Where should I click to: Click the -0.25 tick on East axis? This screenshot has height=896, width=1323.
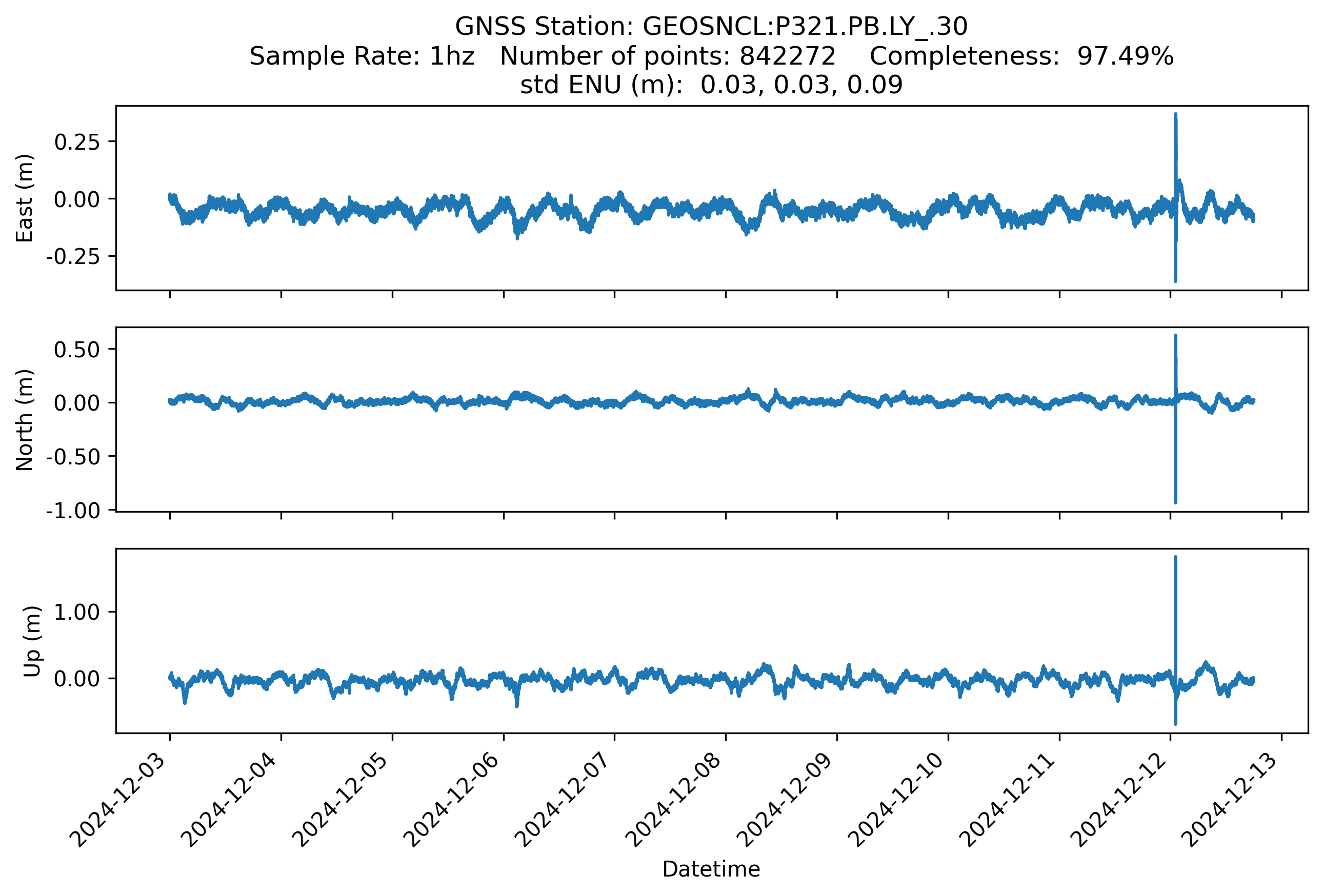point(73,257)
